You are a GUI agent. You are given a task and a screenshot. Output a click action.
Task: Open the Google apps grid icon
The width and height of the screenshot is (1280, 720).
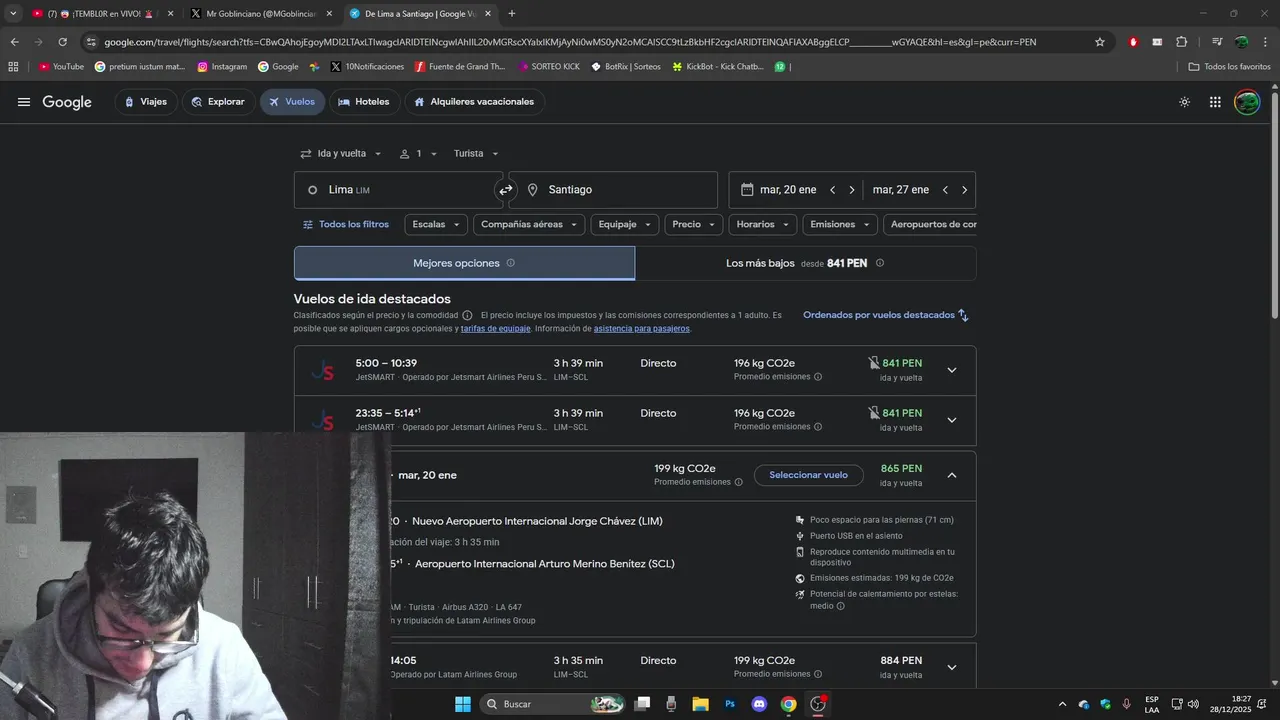(1215, 102)
